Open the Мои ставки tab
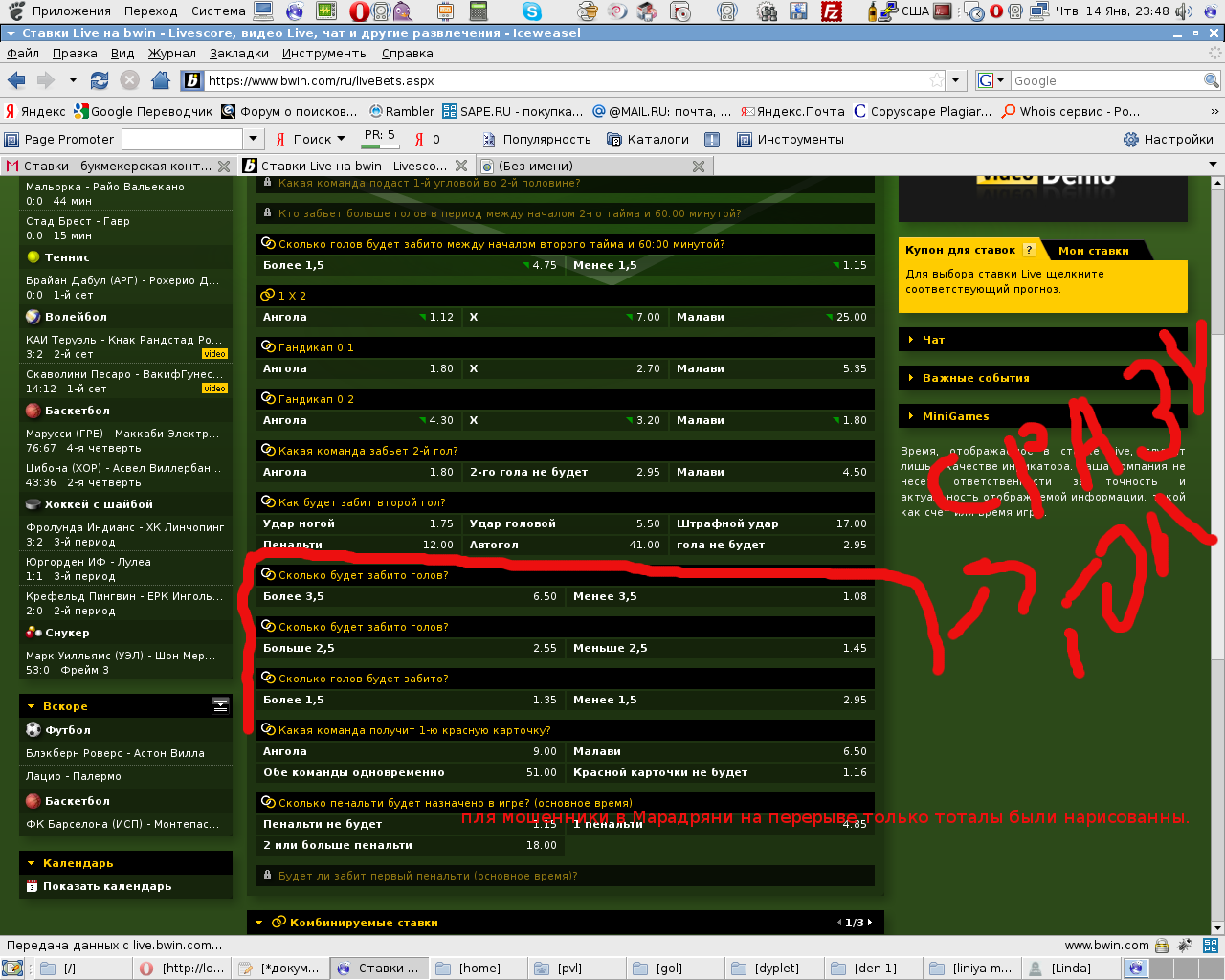Screen dimensions: 1225x980 click(x=1094, y=251)
